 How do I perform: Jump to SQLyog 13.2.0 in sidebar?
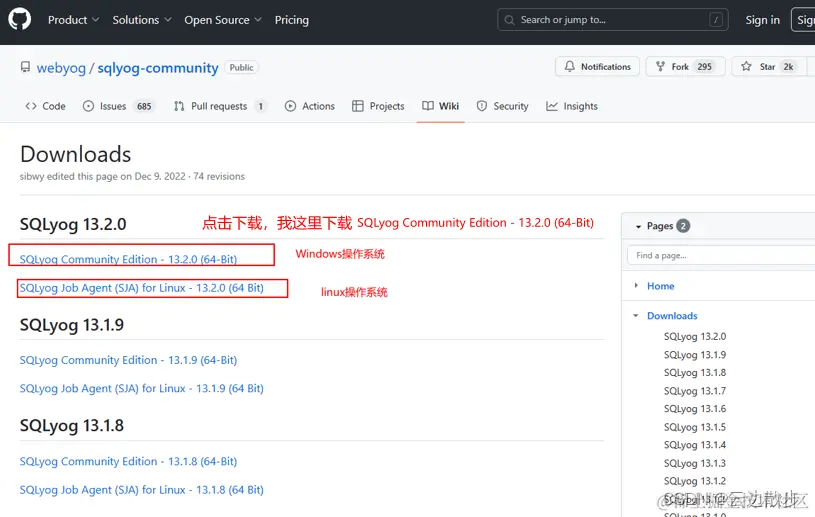(x=695, y=337)
